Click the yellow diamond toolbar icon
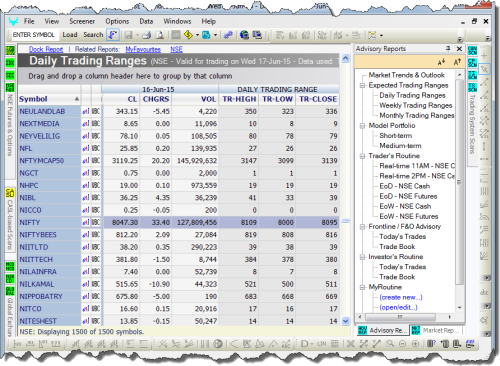The height and width of the screenshot is (366, 500). point(188,35)
